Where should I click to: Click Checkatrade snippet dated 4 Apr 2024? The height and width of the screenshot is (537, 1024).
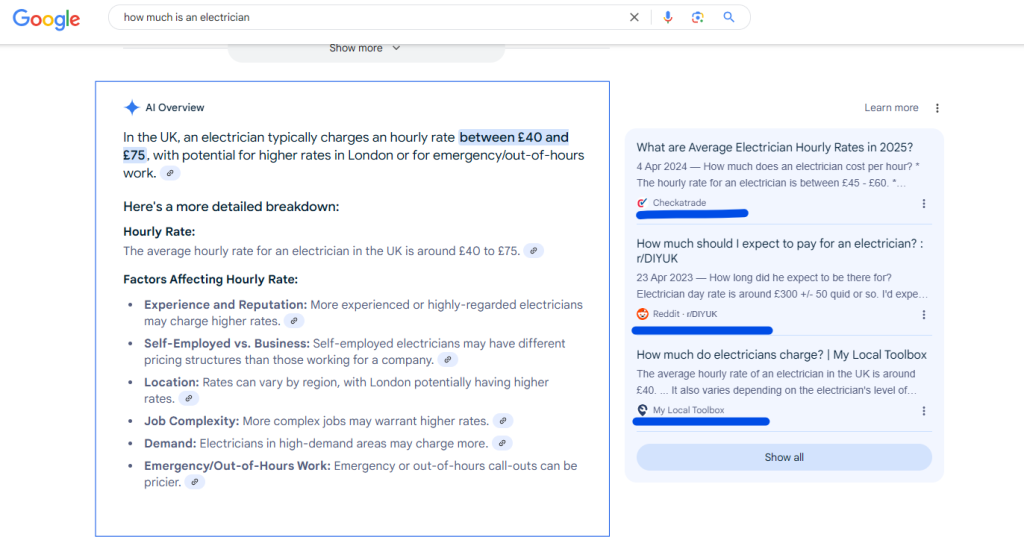click(x=778, y=174)
